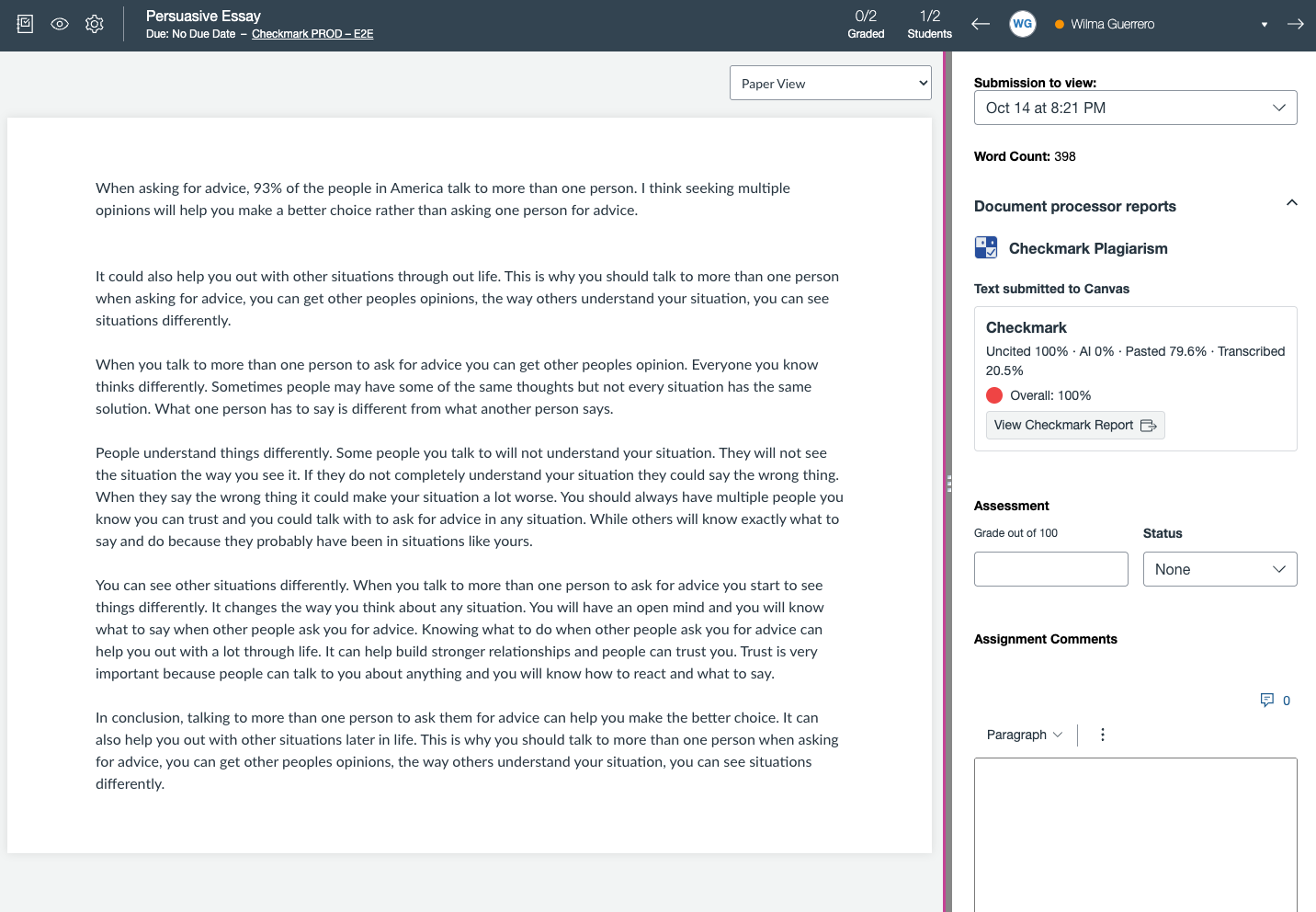Open the Wilma Guerrero student dropdown
This screenshot has height=912, width=1316.
1162,24
